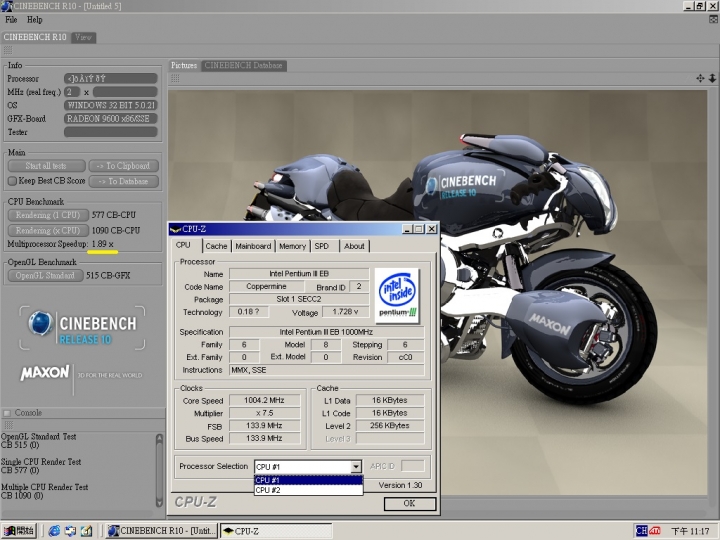Image resolution: width=720 pixels, height=540 pixels.
Task: Enable Keep Best CB Score checkbox
Action: click(x=12, y=181)
